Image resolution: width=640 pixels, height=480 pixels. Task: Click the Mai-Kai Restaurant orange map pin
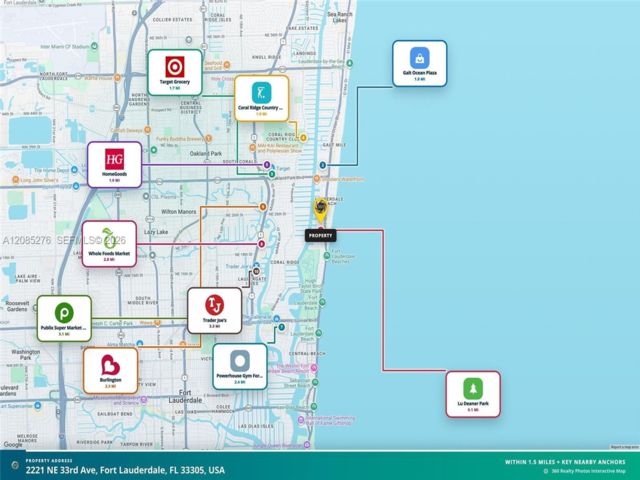tap(253, 148)
